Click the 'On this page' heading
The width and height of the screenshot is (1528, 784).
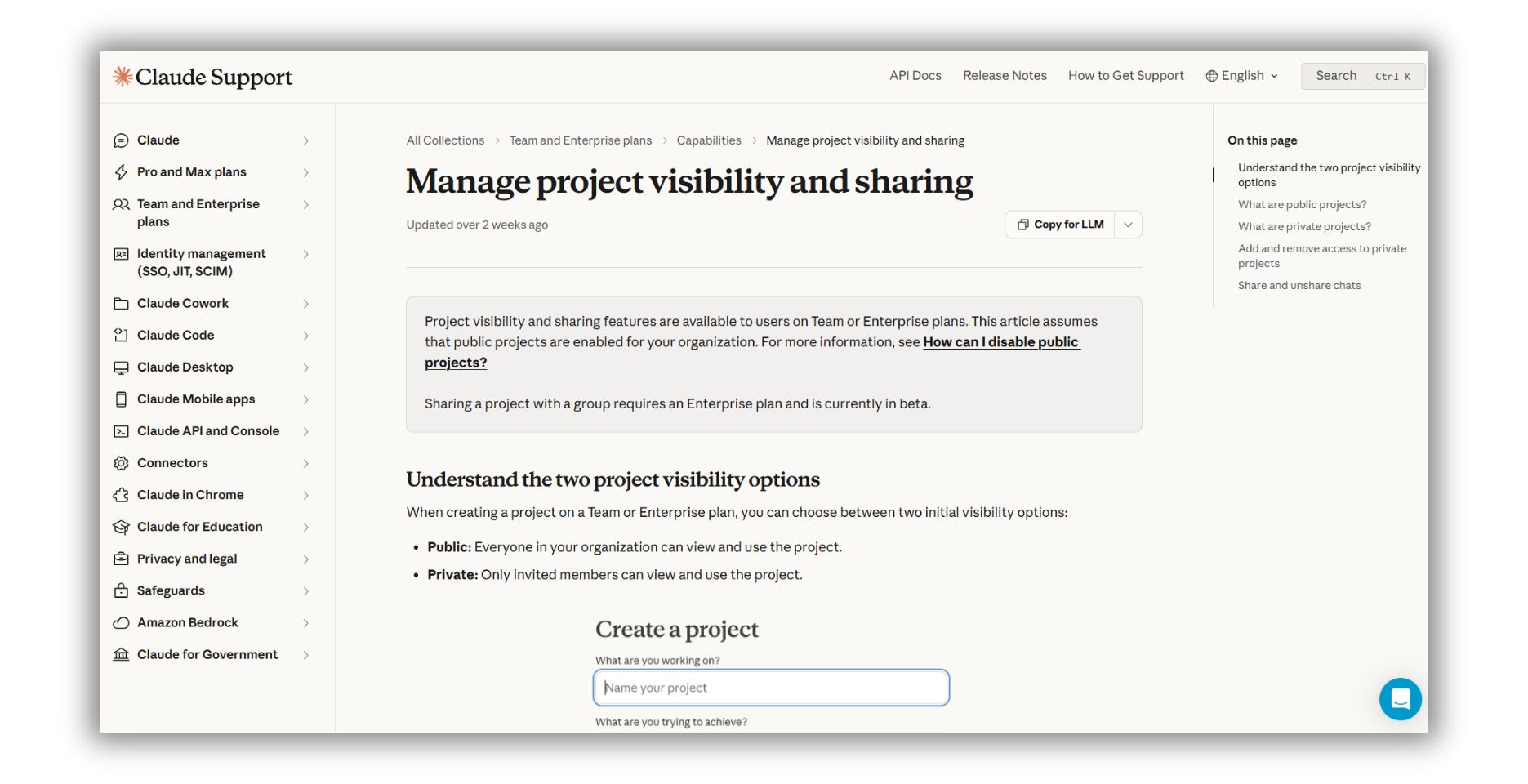click(1262, 140)
